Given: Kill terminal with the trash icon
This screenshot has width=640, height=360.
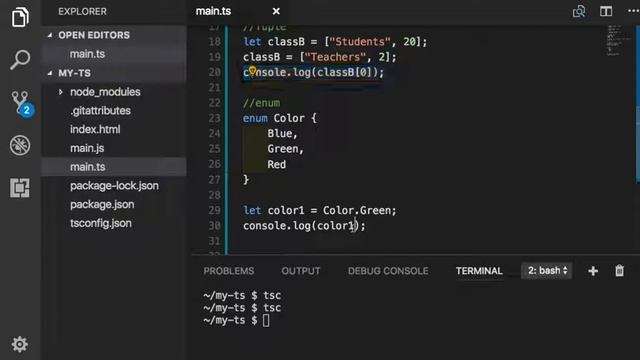Looking at the screenshot, I should (620, 271).
